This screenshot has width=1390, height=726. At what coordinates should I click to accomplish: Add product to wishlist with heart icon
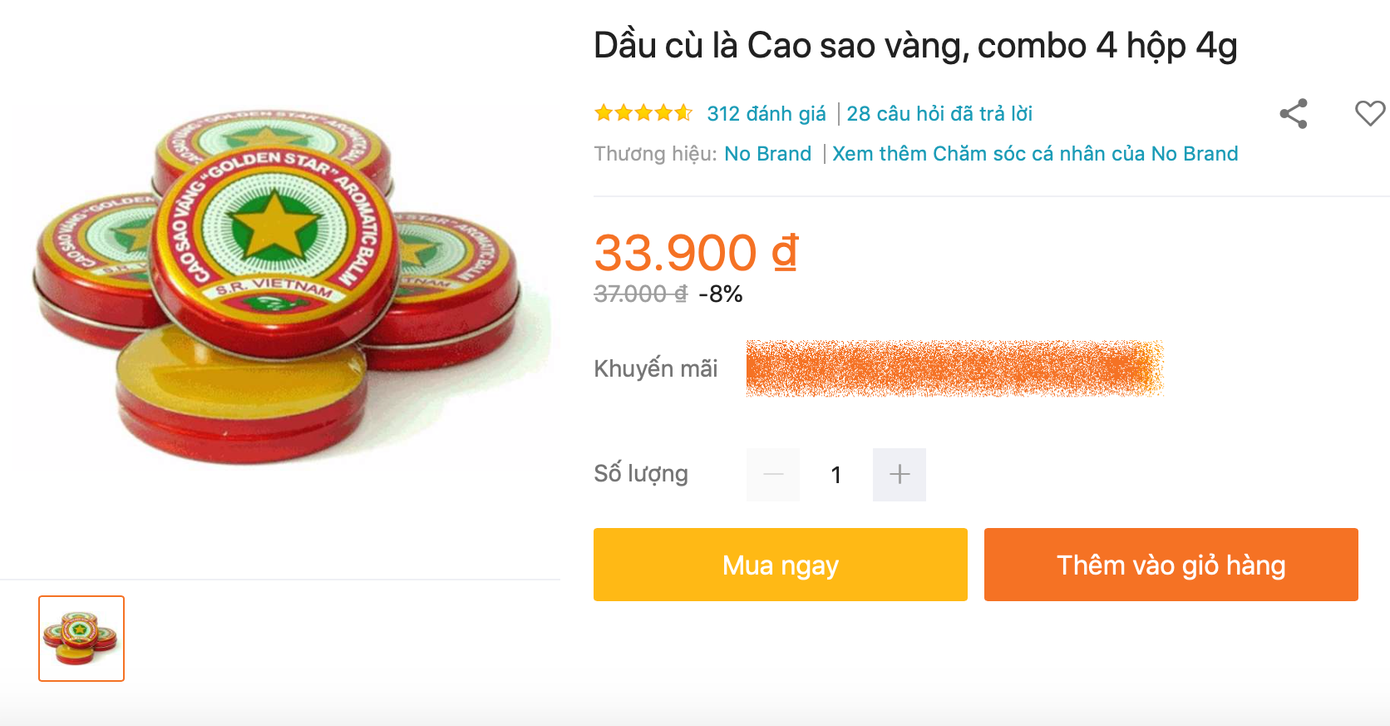(x=1369, y=114)
